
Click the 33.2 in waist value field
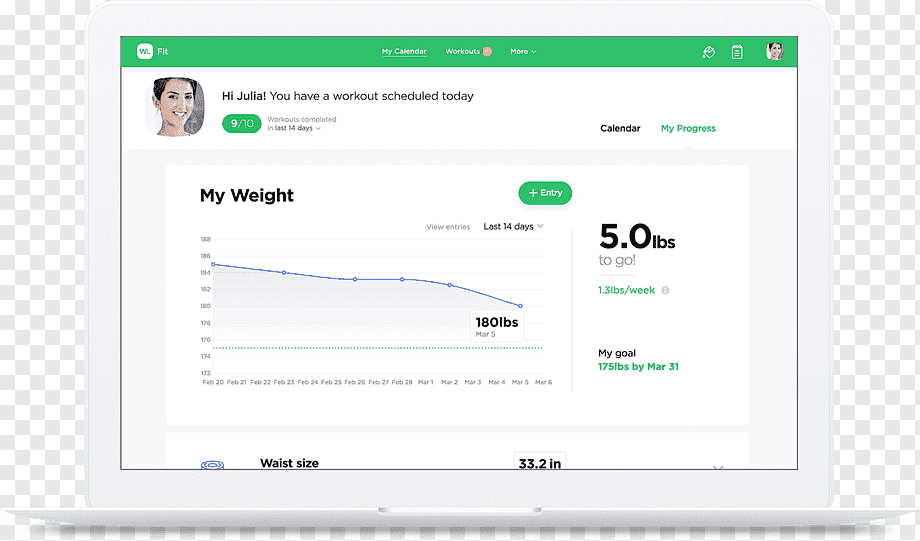pyautogui.click(x=540, y=462)
